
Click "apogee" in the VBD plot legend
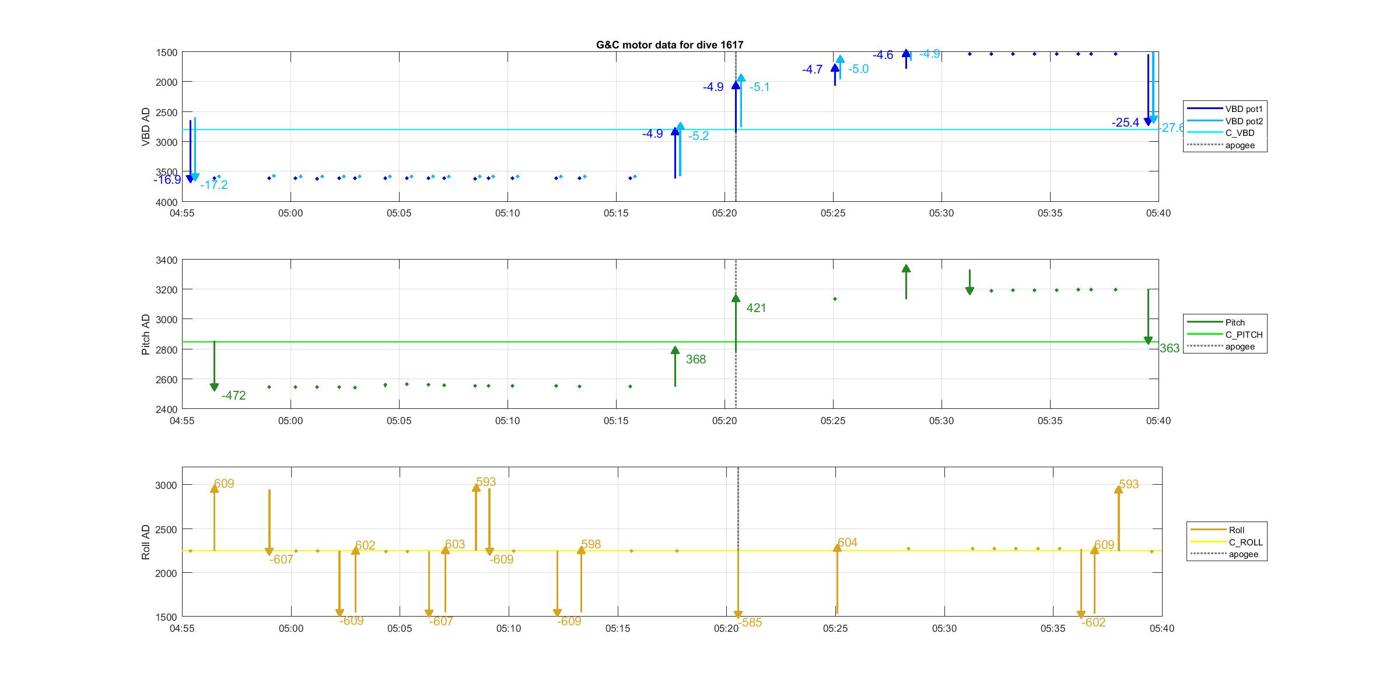point(1240,145)
